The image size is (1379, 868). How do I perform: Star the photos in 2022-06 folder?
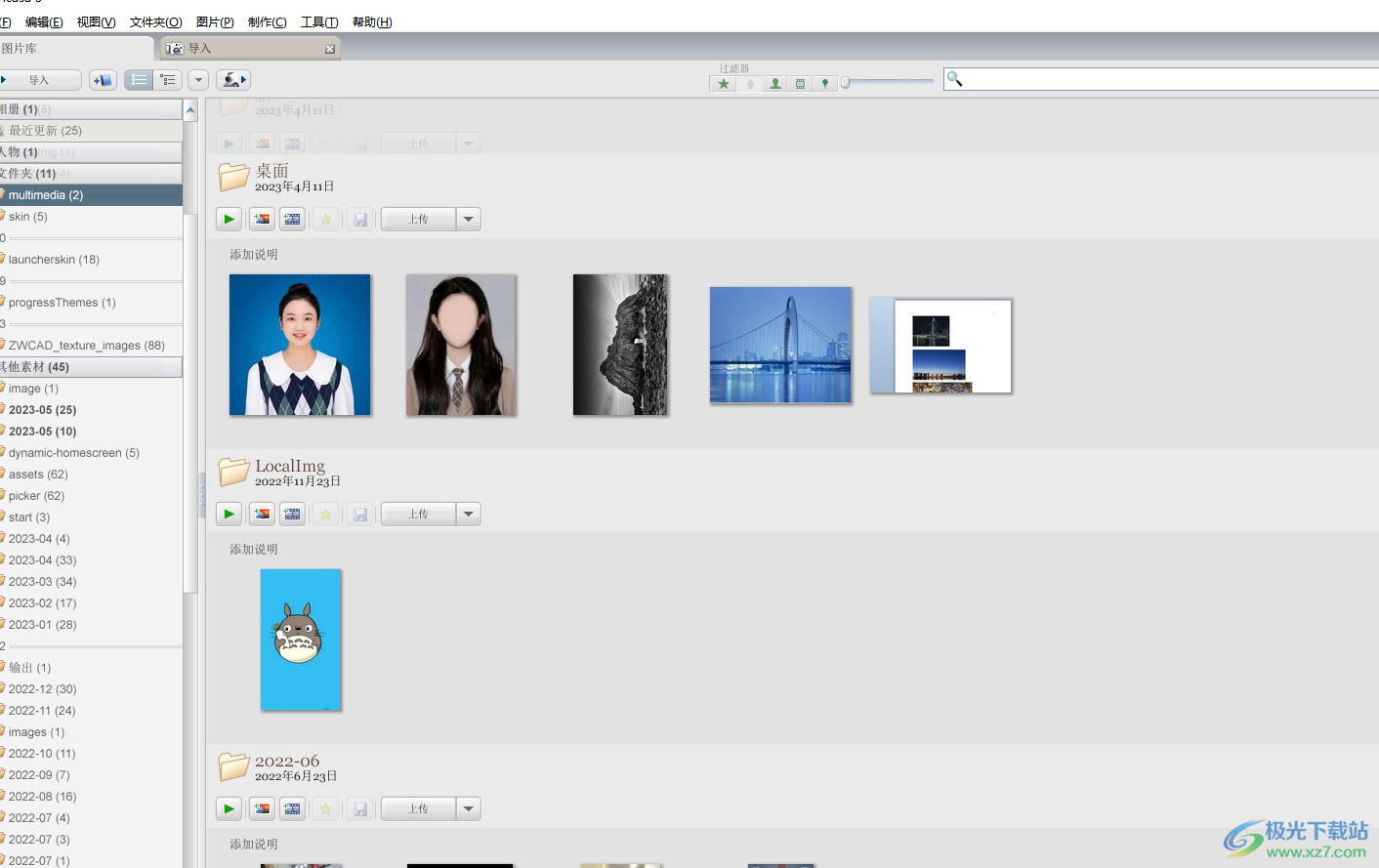tap(326, 809)
